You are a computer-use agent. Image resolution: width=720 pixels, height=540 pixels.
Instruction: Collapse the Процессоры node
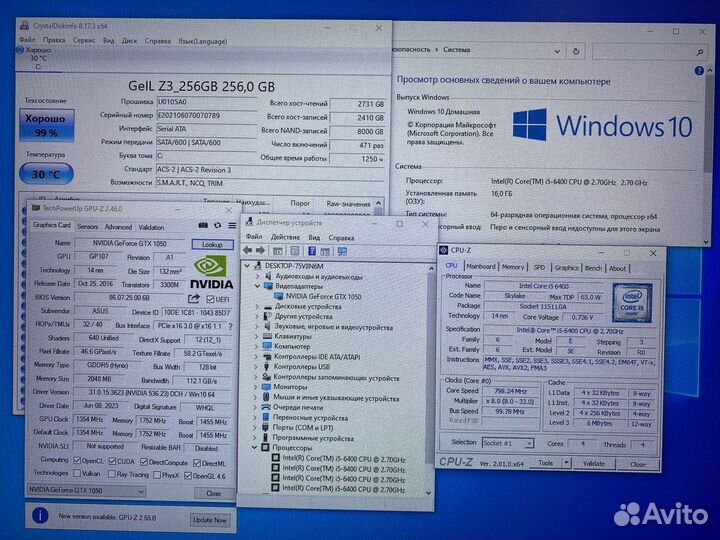[x=254, y=447]
